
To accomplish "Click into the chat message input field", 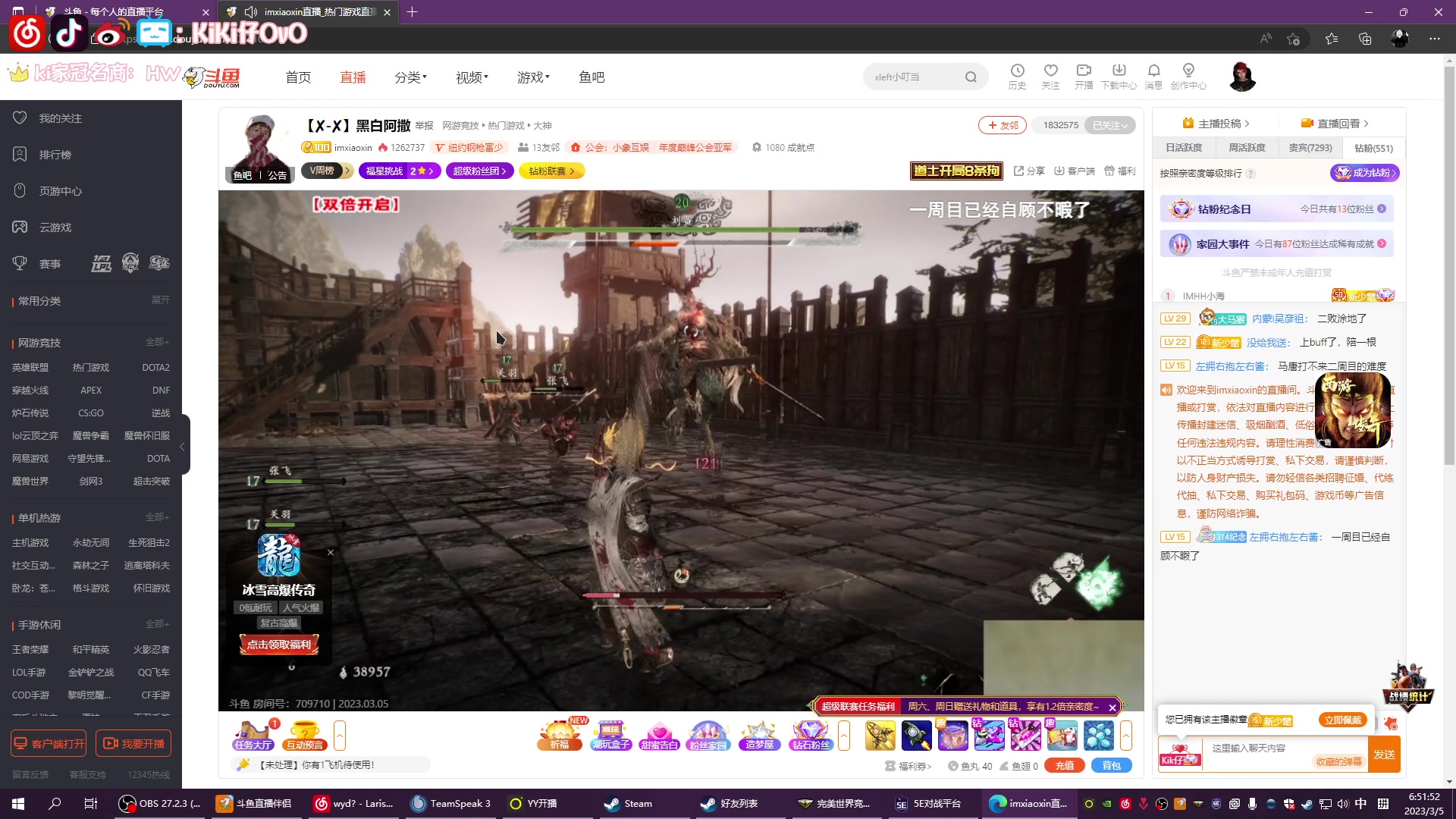I will [x=1285, y=755].
